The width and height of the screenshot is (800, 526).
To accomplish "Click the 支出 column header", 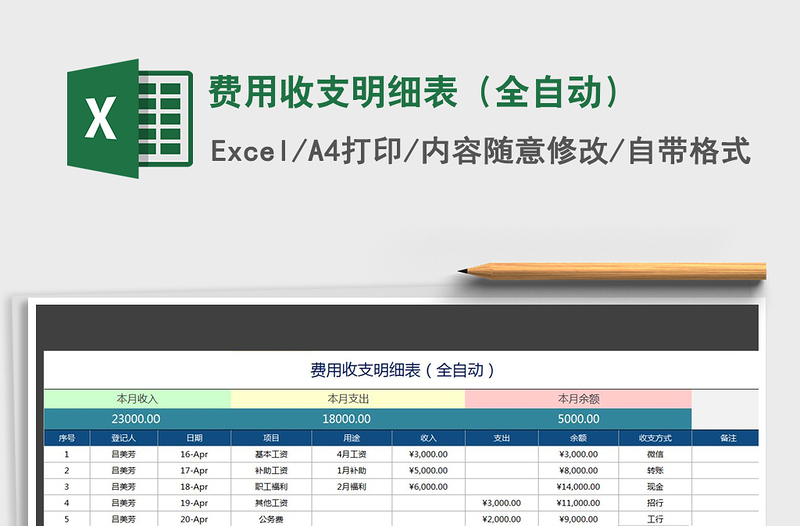I will point(502,438).
